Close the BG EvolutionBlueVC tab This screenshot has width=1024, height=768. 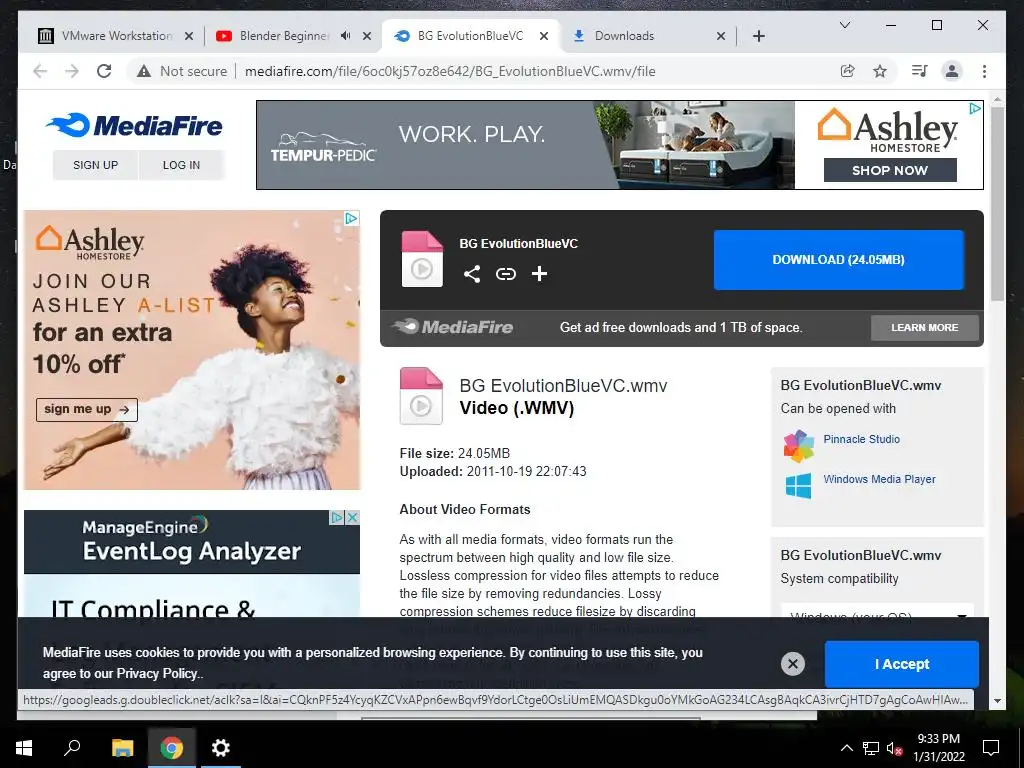pyautogui.click(x=543, y=36)
